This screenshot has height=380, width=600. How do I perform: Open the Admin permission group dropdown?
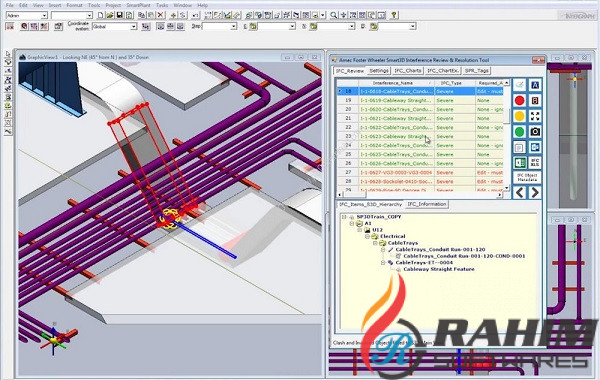pos(44,15)
